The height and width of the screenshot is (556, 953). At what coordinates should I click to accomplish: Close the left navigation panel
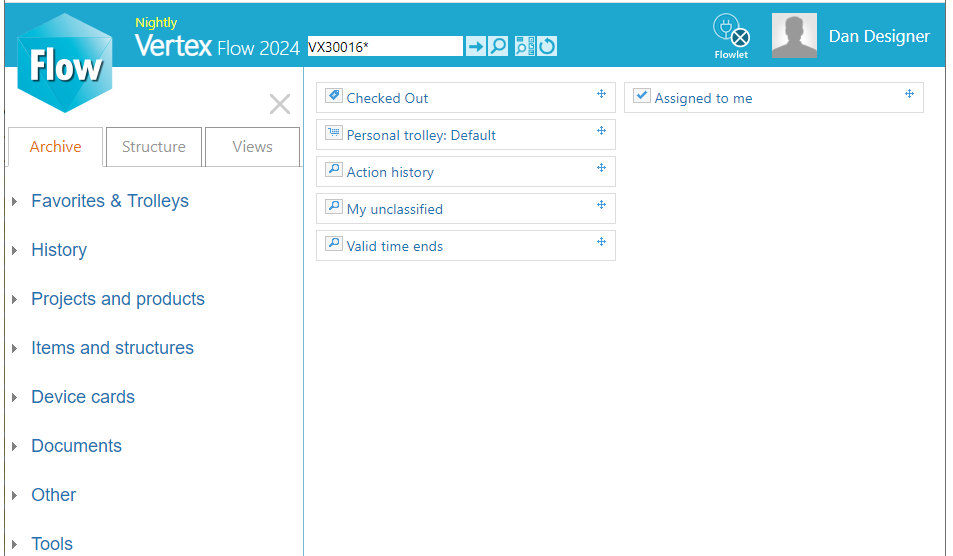(280, 104)
